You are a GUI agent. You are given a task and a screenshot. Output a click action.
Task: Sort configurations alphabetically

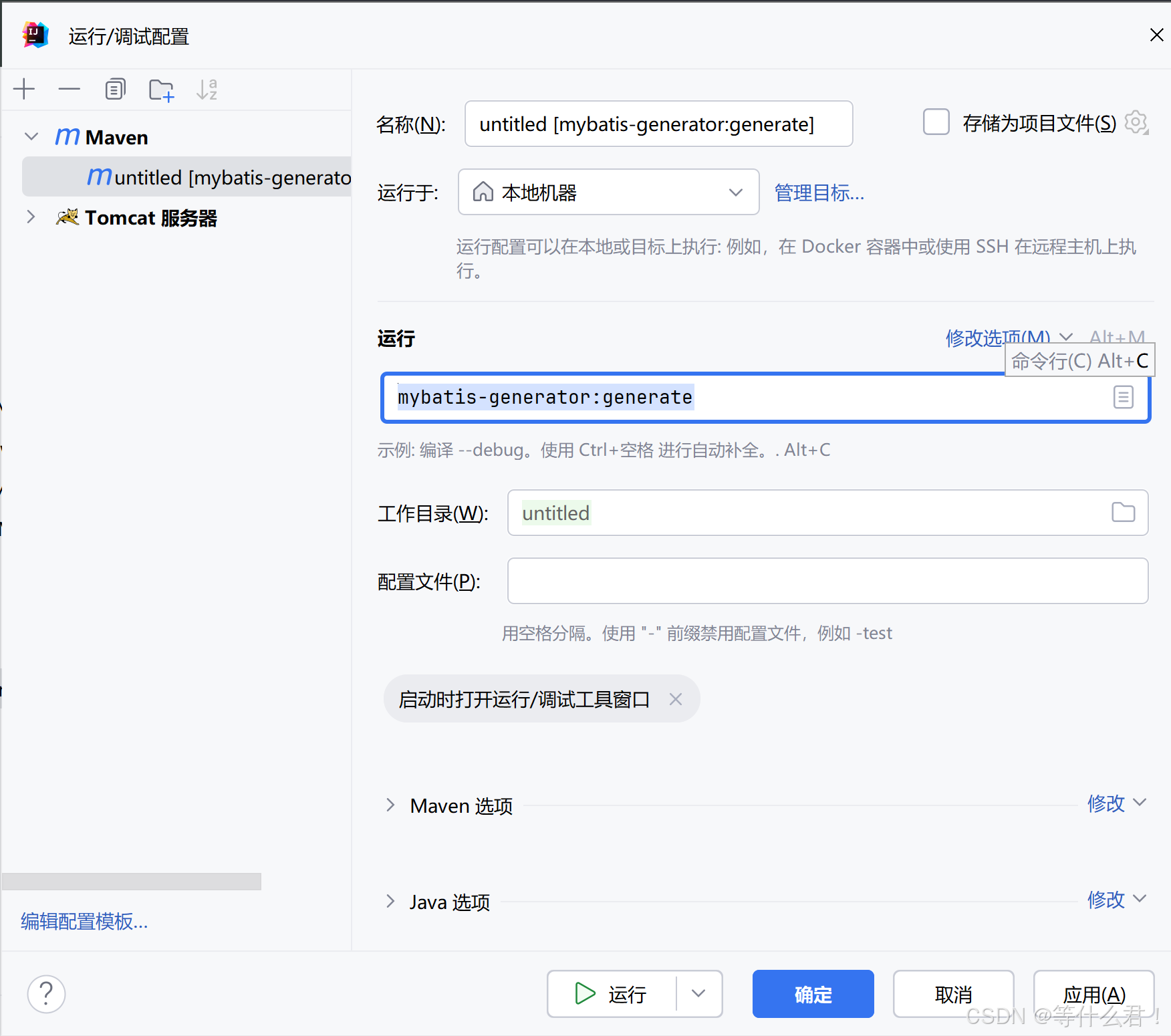click(x=206, y=89)
